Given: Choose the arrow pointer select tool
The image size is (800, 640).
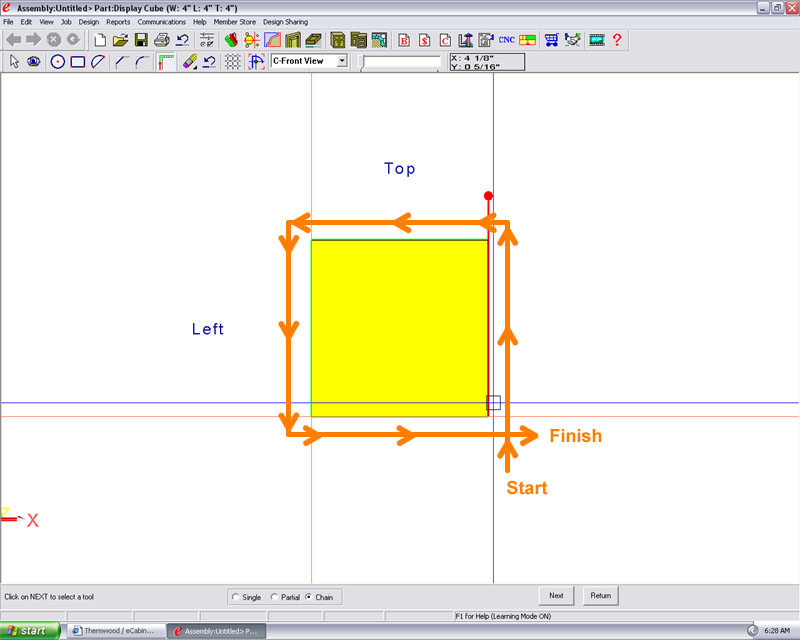Looking at the screenshot, I should tap(14, 62).
